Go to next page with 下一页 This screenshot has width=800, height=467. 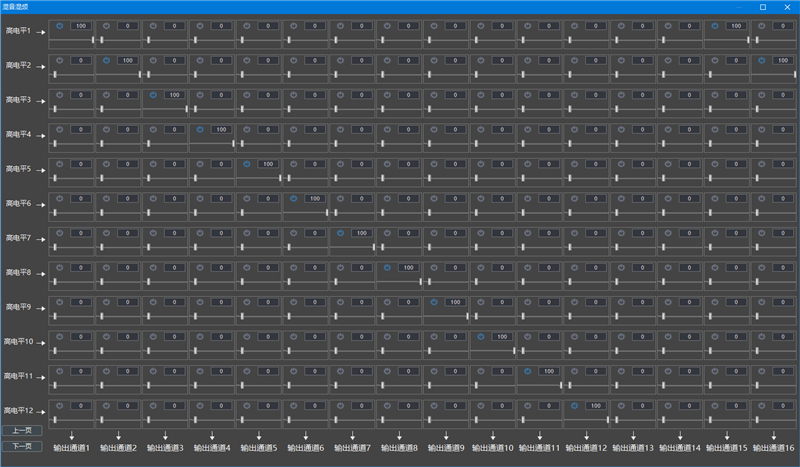pos(22,446)
